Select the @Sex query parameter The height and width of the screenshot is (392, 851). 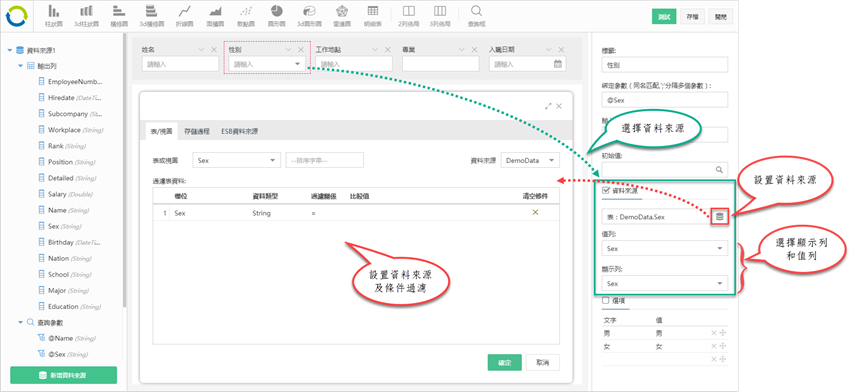pos(63,355)
